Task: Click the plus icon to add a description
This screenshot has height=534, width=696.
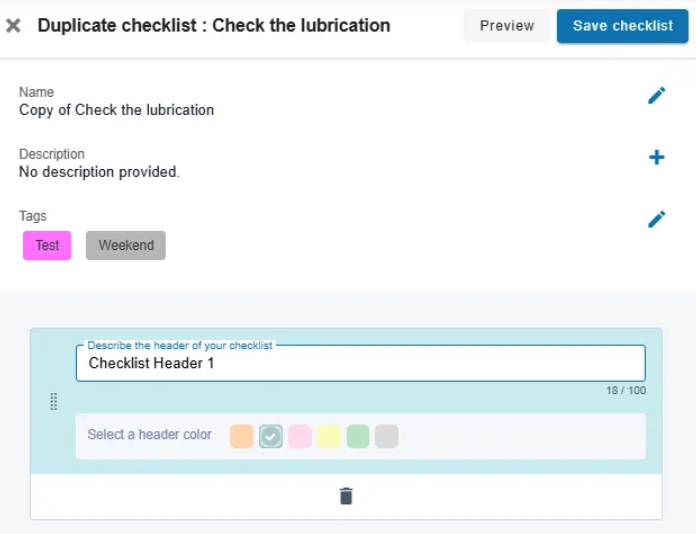Action: click(x=656, y=157)
